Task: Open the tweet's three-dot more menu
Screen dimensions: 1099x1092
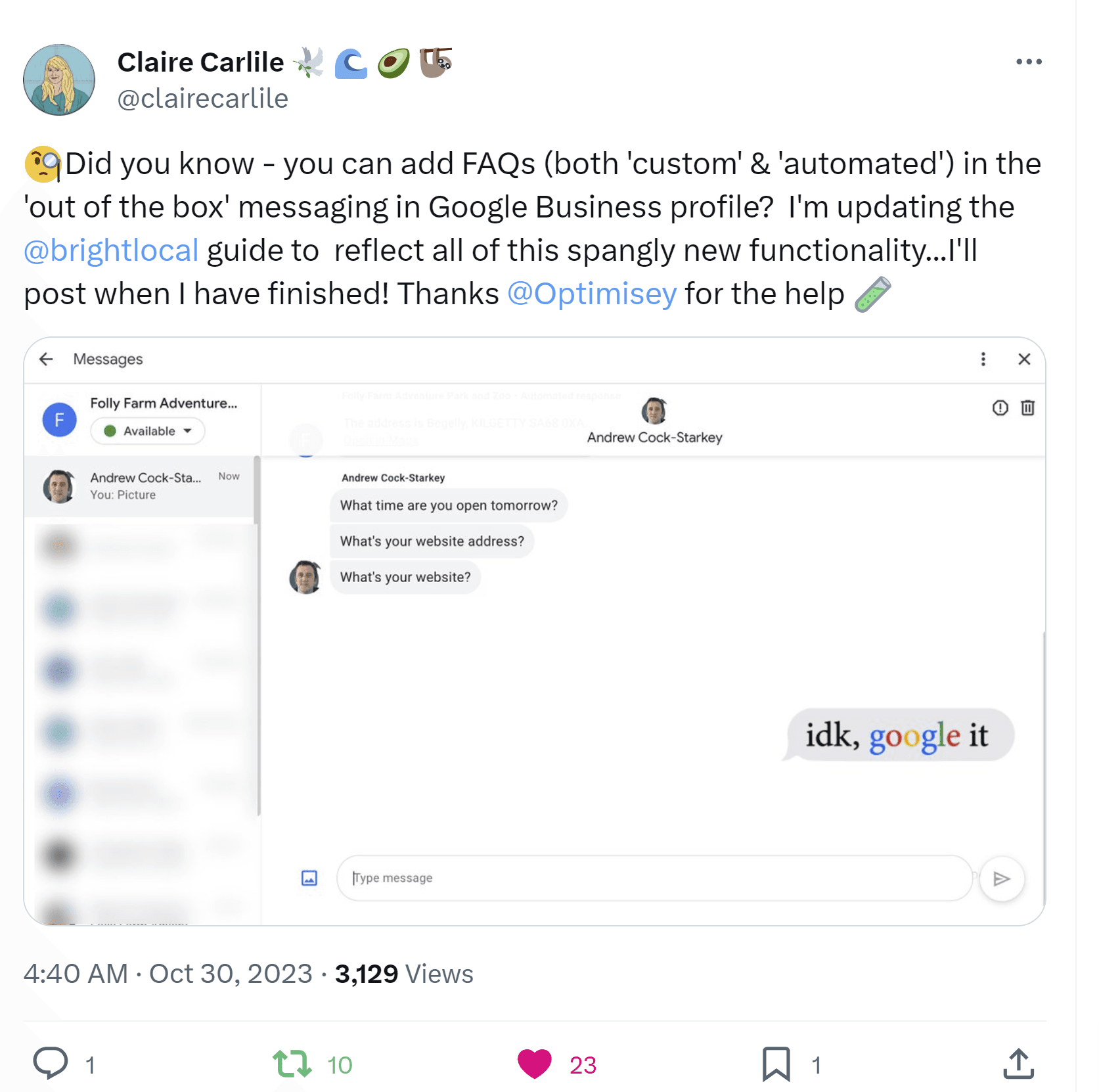Action: pos(1028,62)
